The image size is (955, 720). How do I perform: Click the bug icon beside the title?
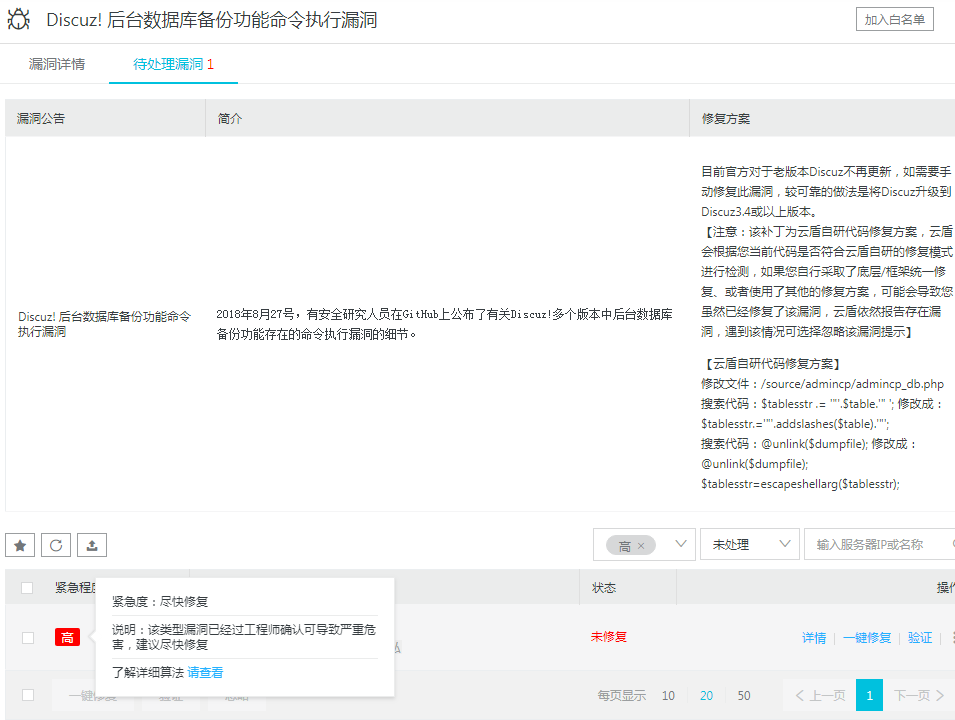18,20
